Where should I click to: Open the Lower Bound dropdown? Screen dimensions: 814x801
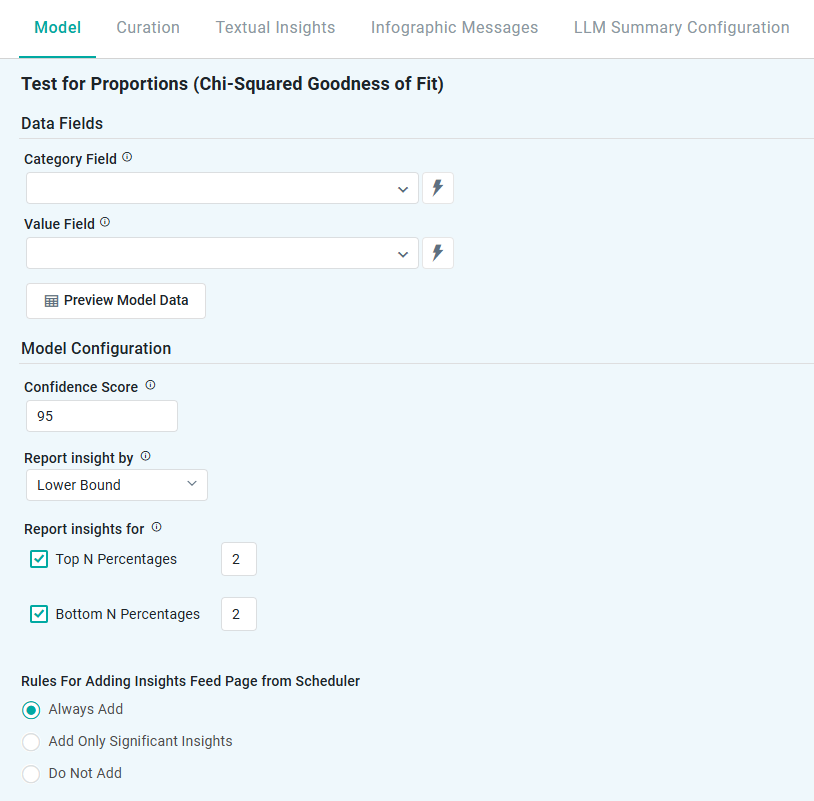pos(116,485)
